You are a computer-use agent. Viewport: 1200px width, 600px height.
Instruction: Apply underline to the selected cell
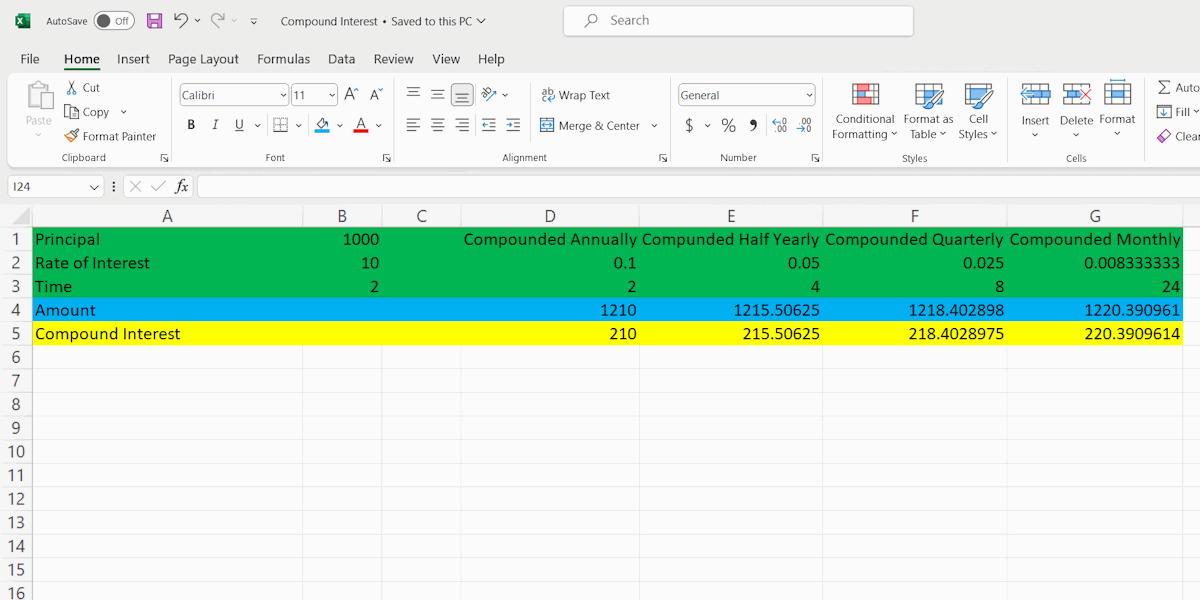[238, 124]
